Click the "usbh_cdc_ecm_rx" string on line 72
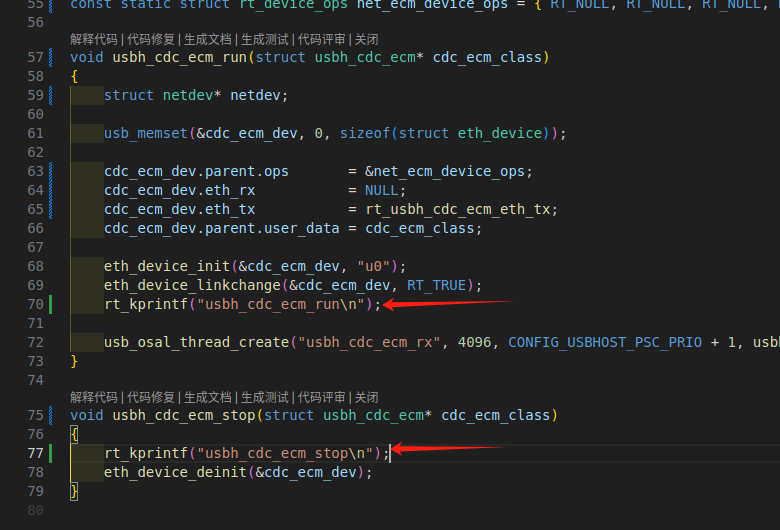 tap(370, 342)
